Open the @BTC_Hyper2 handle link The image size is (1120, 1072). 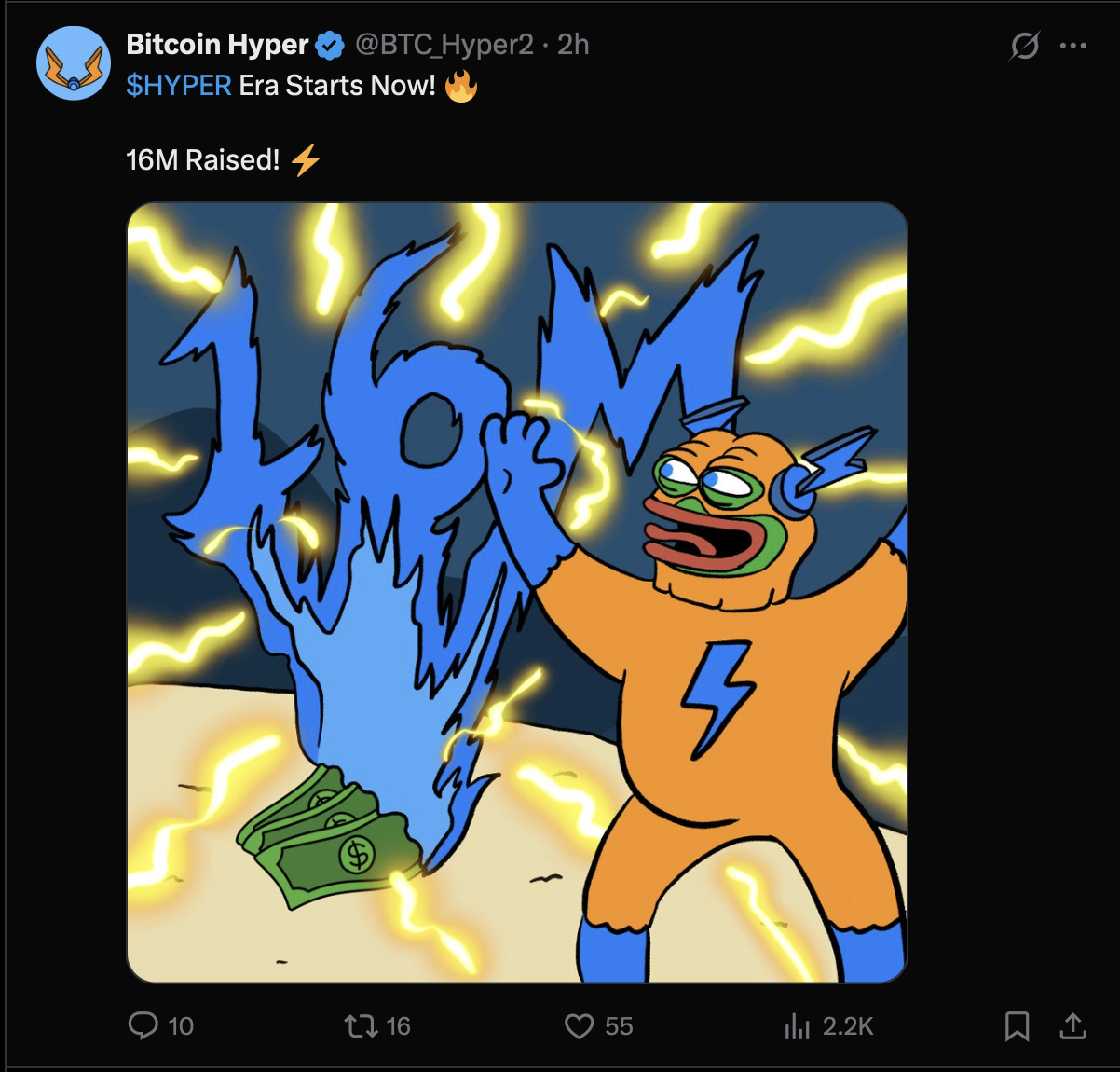tap(444, 44)
